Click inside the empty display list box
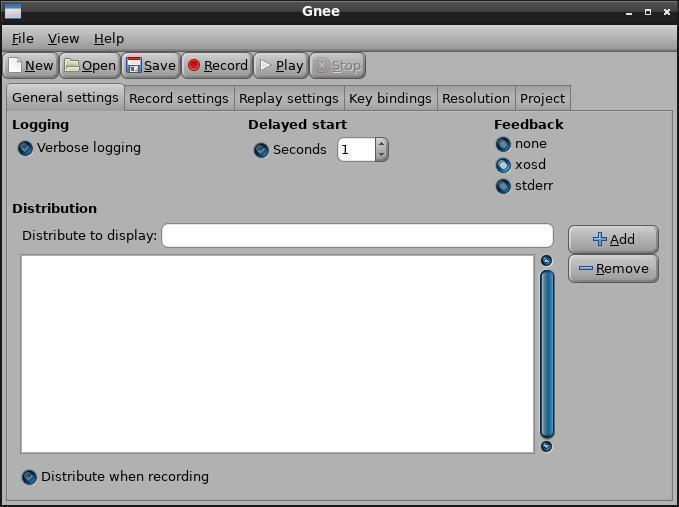Screen dimensions: 679x507 277,354
